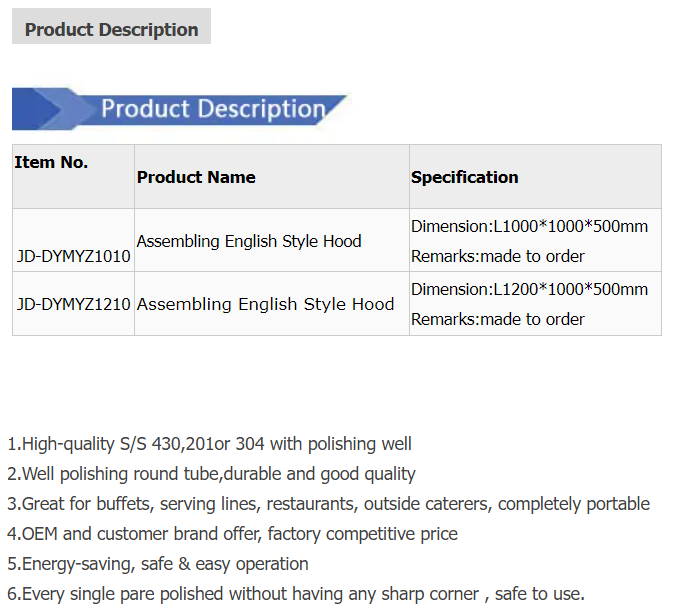This screenshot has height=610, width=679.
Task: Click Dimension:L1200*1000*500mm specification text
Action: 529,289
